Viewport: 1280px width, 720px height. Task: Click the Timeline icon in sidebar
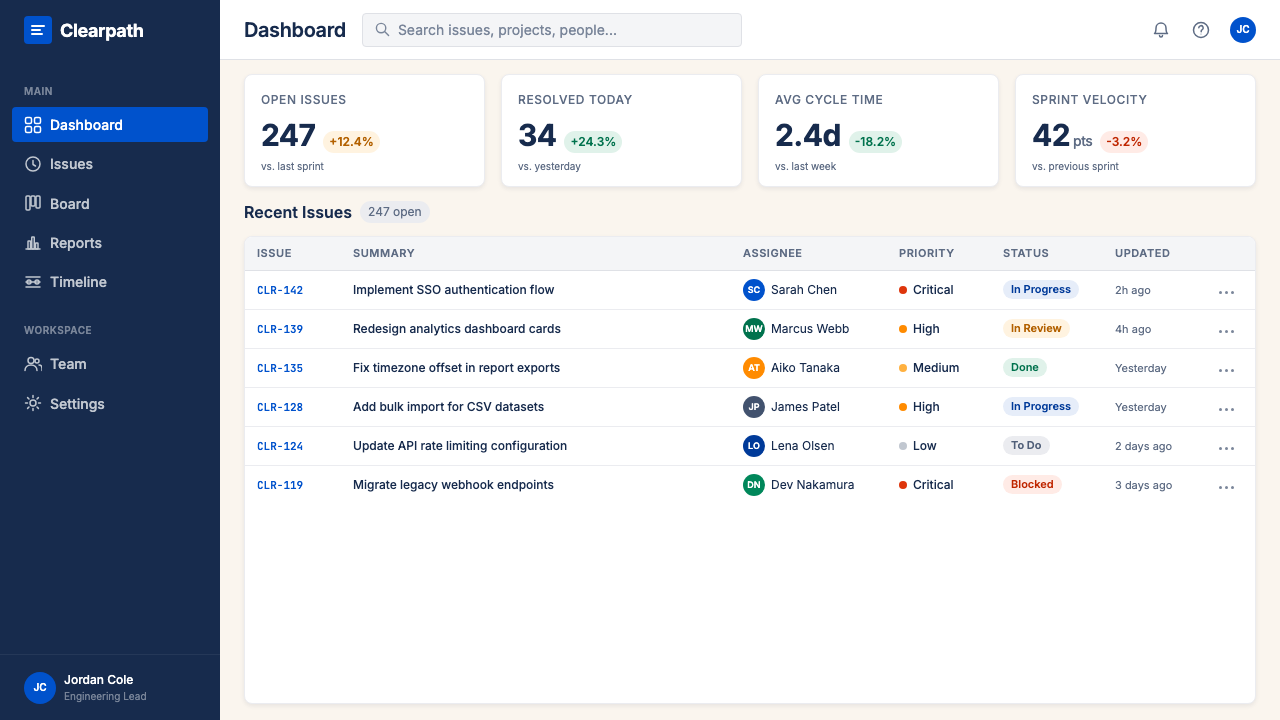pos(33,282)
